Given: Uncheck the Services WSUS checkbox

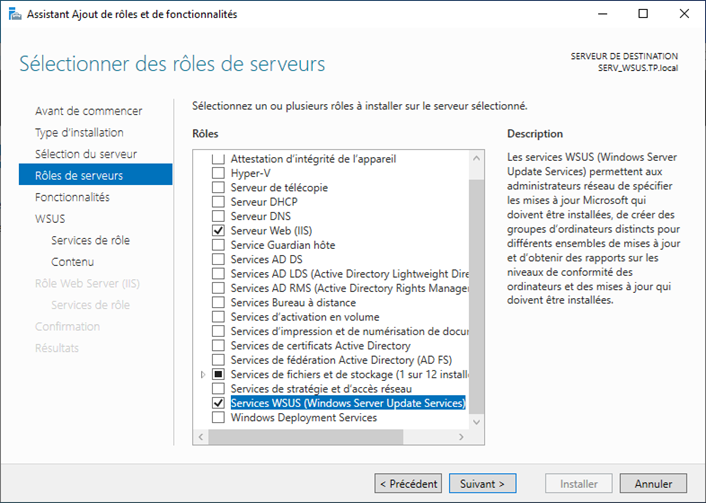Looking at the screenshot, I should pos(218,403).
